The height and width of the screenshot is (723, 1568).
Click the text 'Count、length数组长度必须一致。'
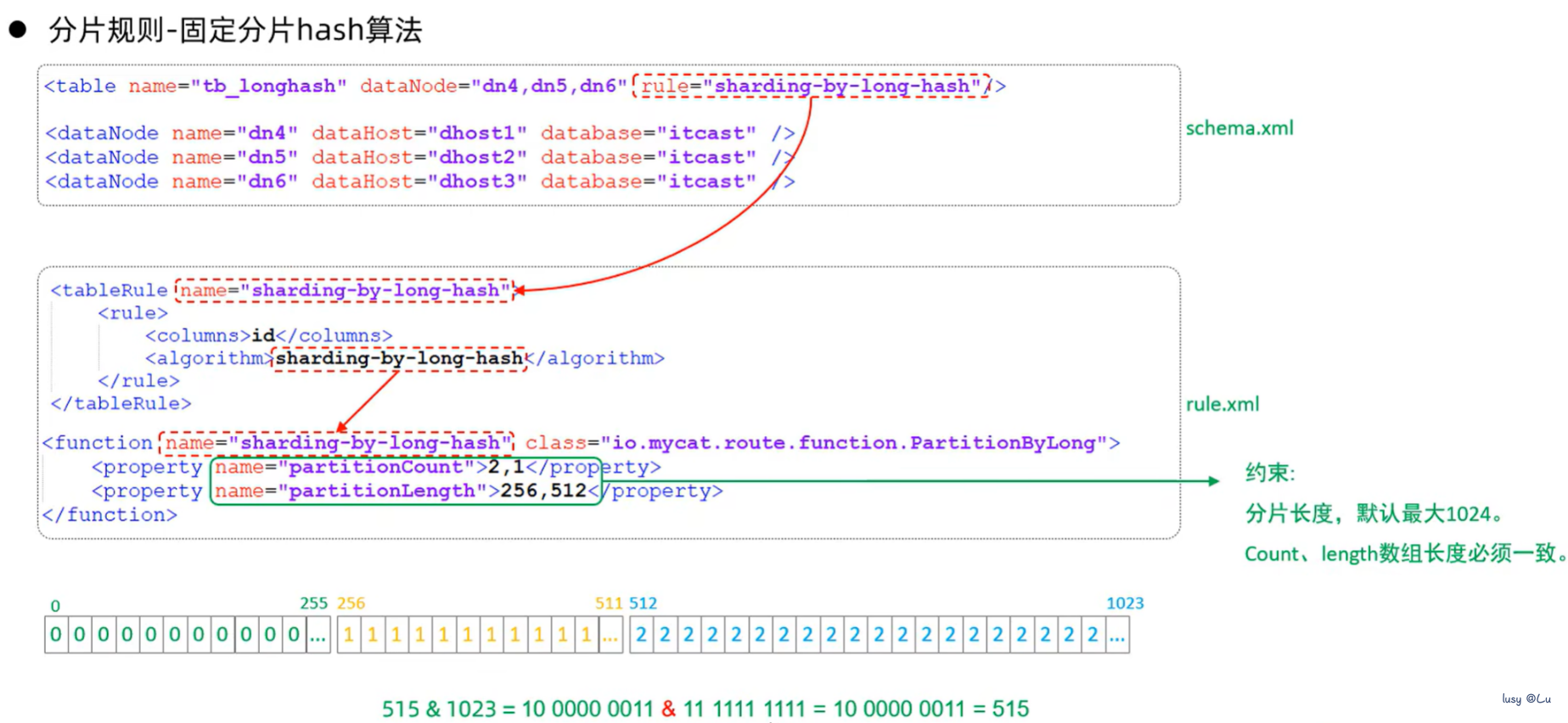1404,554
